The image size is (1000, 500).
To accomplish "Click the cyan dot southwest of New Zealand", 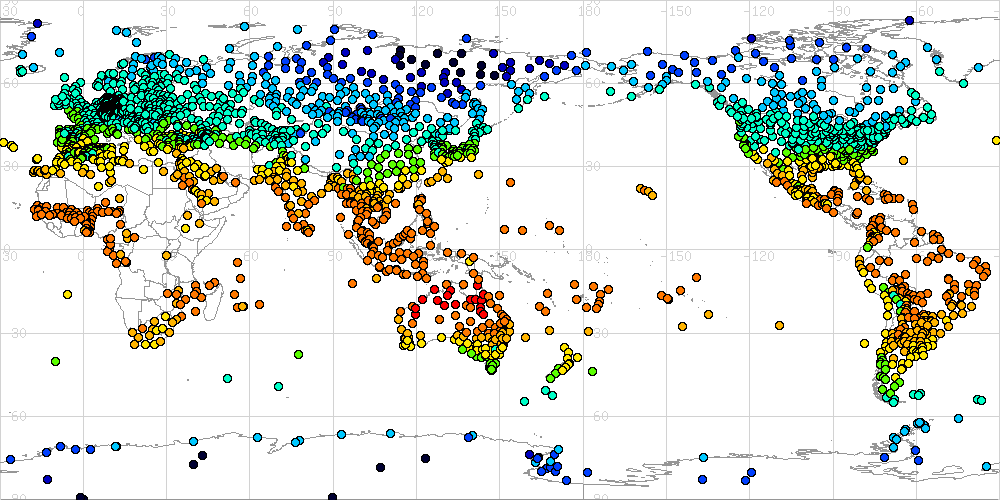I will (524, 400).
